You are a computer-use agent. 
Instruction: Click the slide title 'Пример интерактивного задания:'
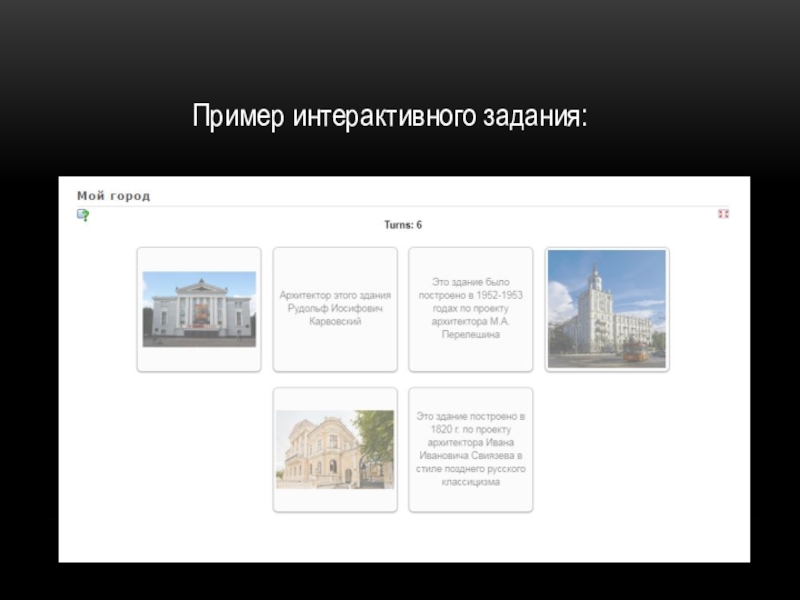(x=390, y=116)
